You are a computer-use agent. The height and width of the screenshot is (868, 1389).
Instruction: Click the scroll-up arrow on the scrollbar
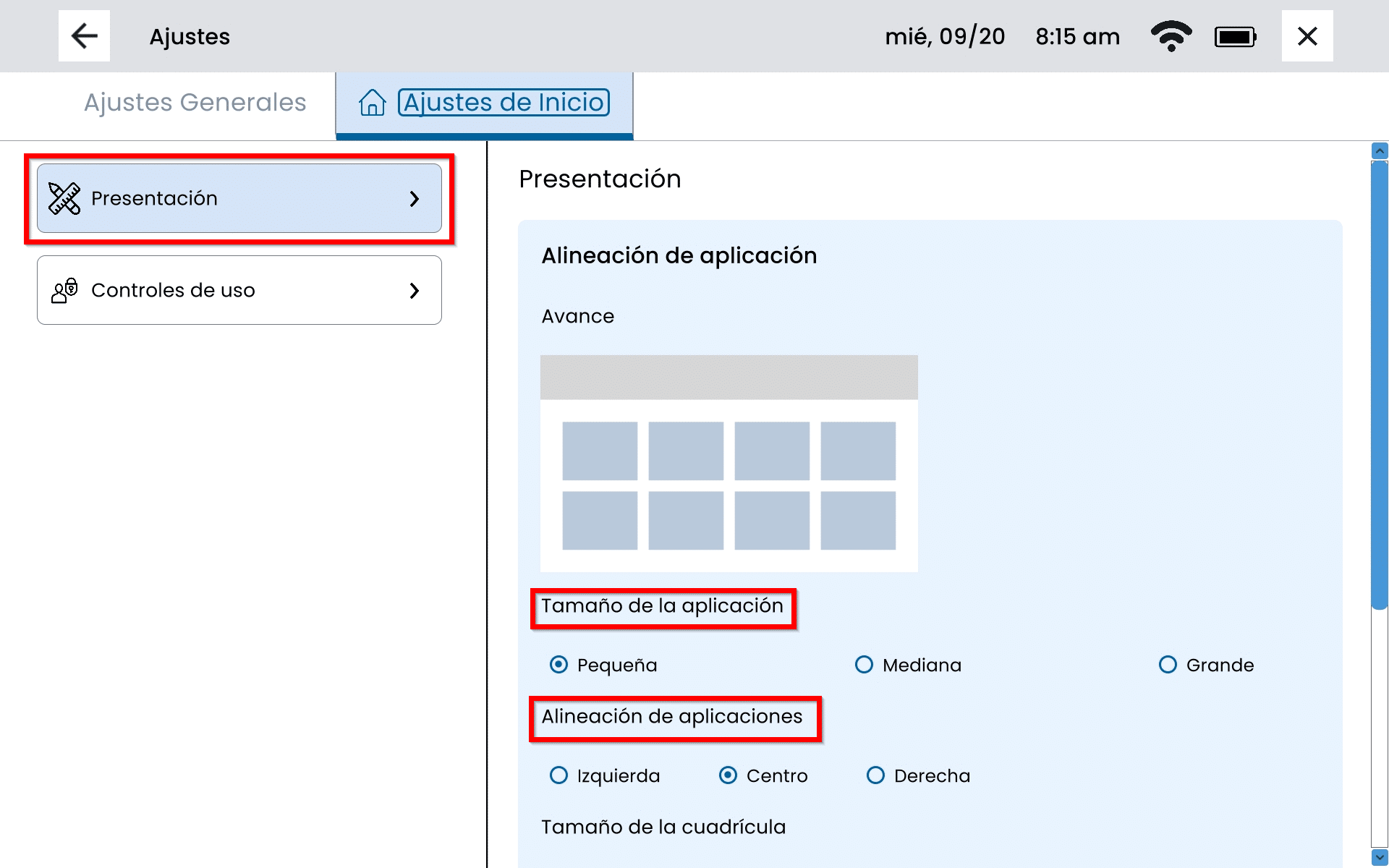(1380, 151)
